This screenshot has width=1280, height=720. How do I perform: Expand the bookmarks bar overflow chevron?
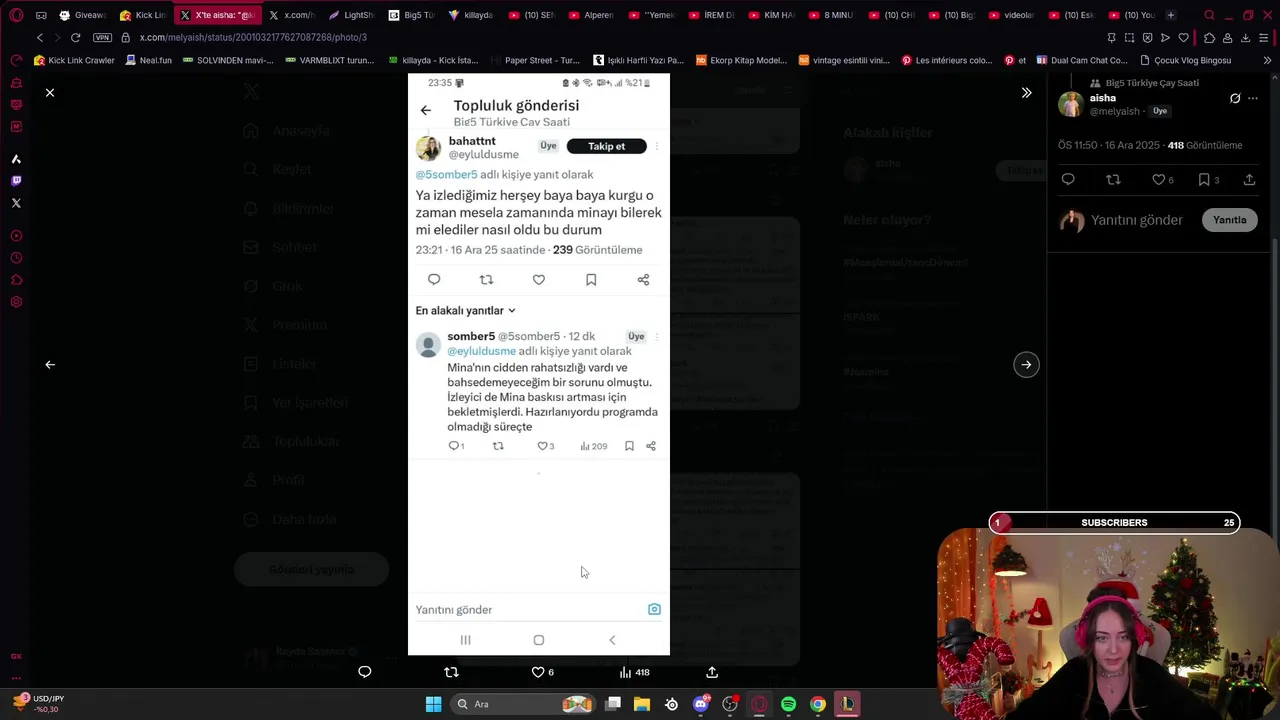pyautogui.click(x=1267, y=60)
